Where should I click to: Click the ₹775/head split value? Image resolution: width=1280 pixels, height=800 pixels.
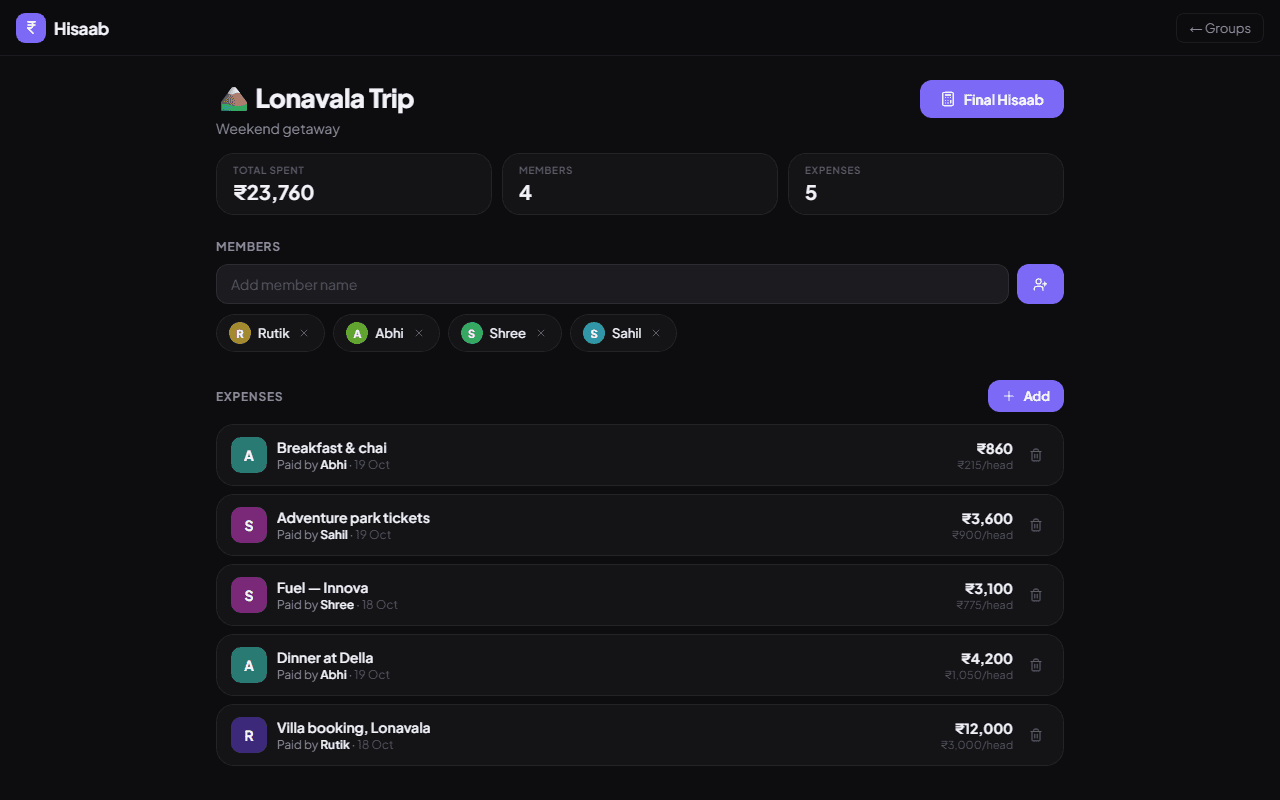[x=985, y=605]
